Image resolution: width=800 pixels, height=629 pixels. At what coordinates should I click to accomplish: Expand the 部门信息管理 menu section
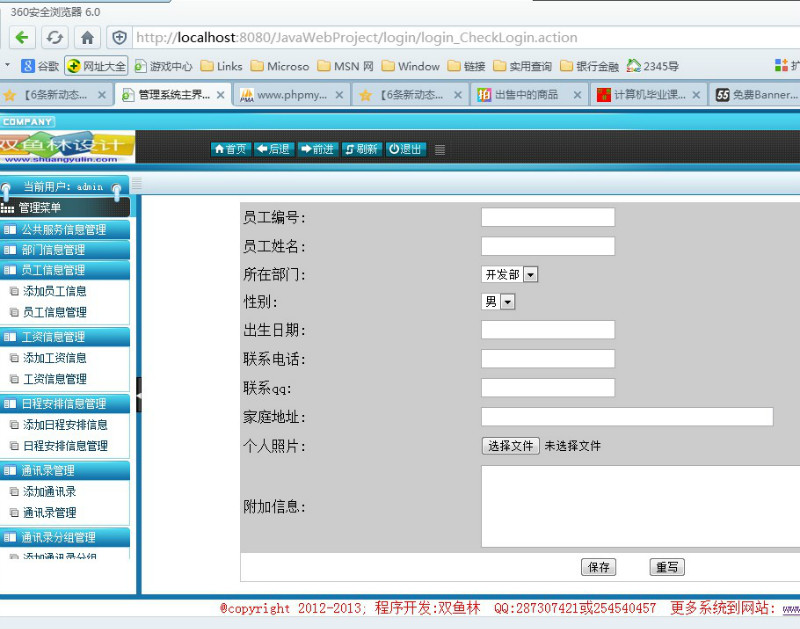(x=65, y=250)
